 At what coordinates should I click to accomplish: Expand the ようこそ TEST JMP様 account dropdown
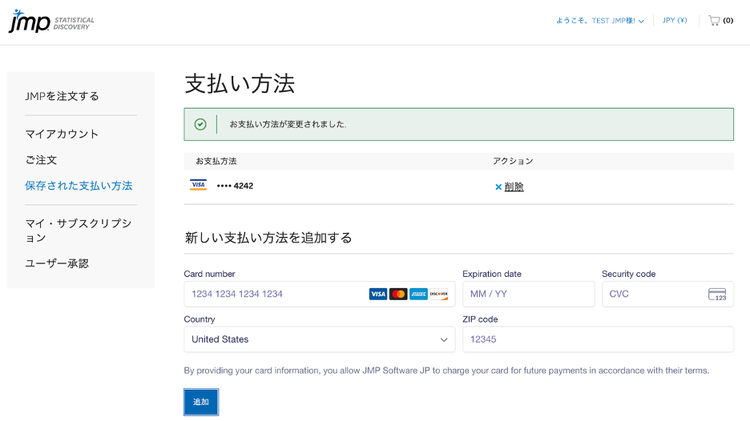pyautogui.click(x=600, y=20)
